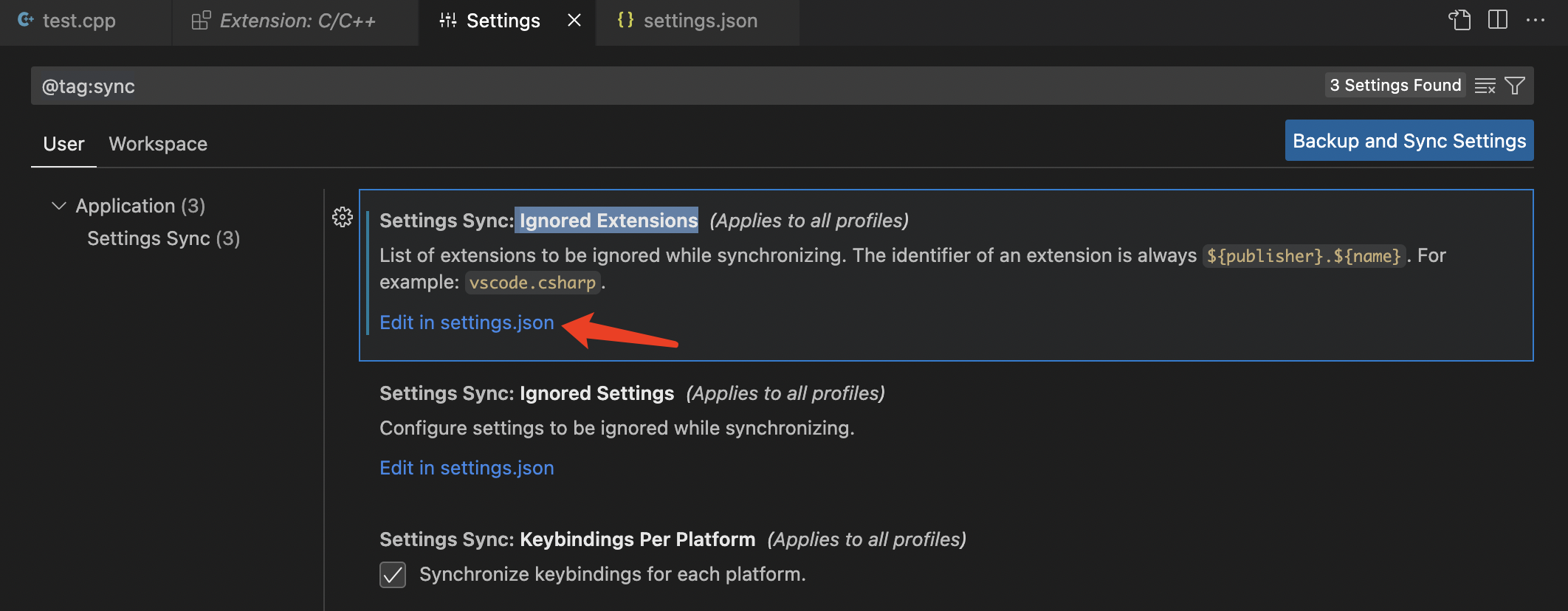Clear the settings search input icon
Image resolution: width=1568 pixels, height=611 pixels.
point(1485,86)
